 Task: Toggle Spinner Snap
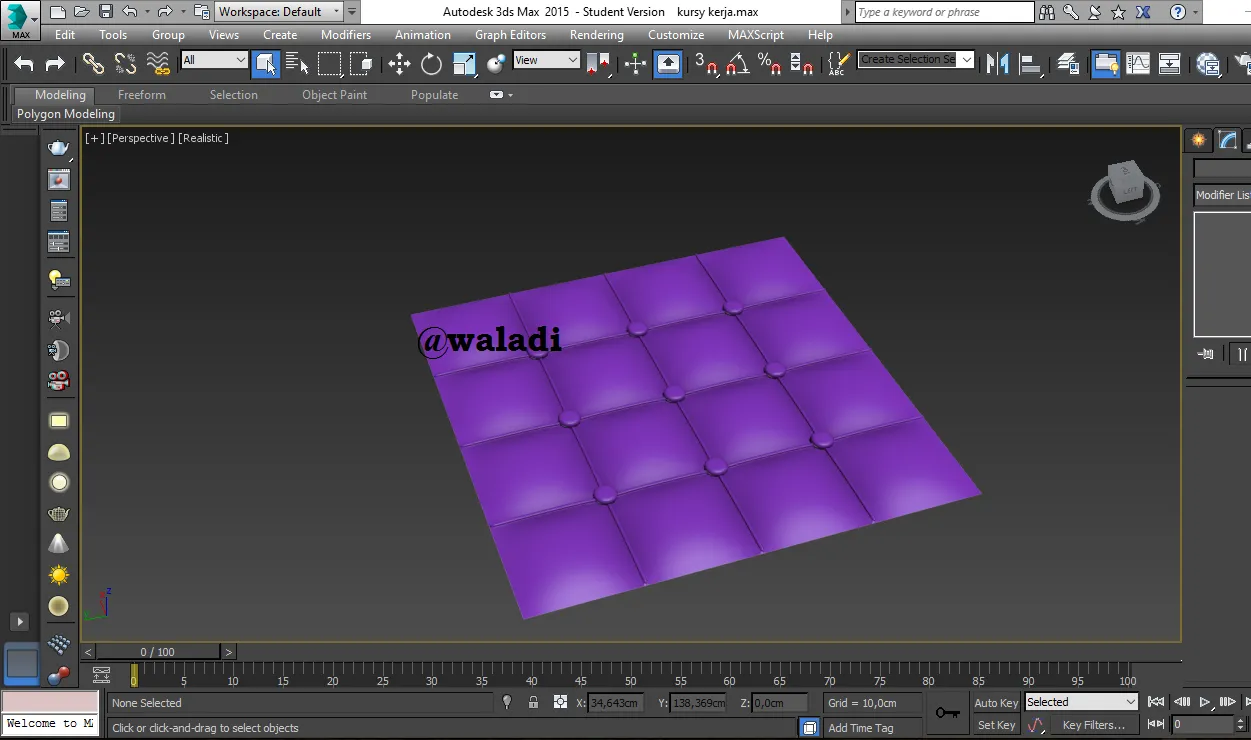pos(801,64)
